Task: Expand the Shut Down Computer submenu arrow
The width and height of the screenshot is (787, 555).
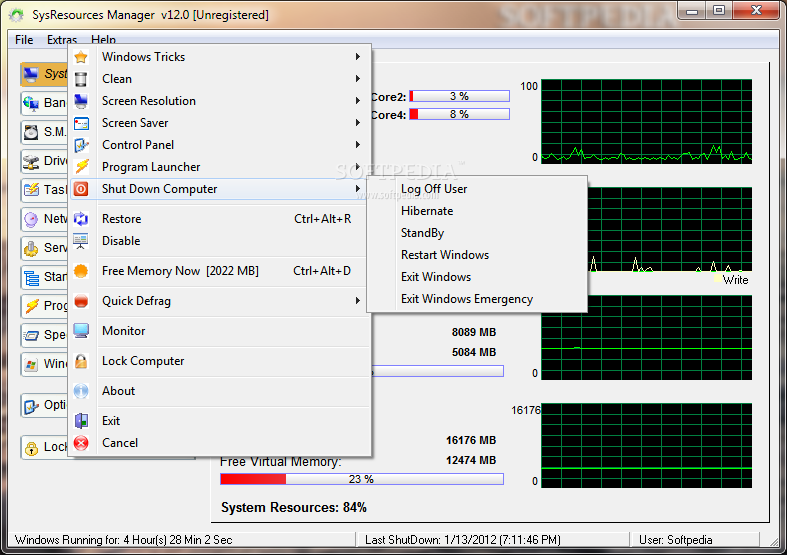Action: pos(357,189)
